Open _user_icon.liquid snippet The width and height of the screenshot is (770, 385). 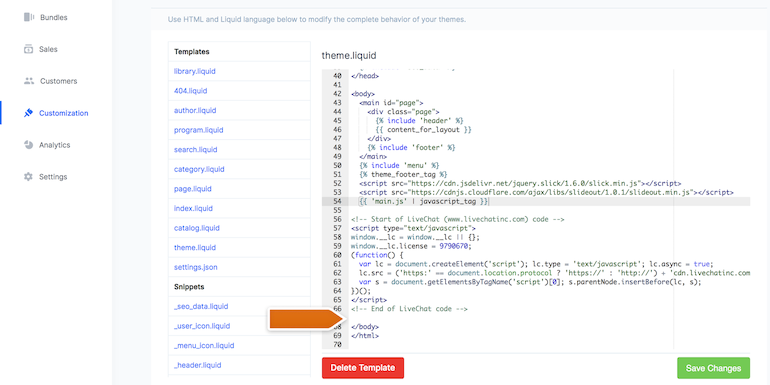[x=202, y=326]
